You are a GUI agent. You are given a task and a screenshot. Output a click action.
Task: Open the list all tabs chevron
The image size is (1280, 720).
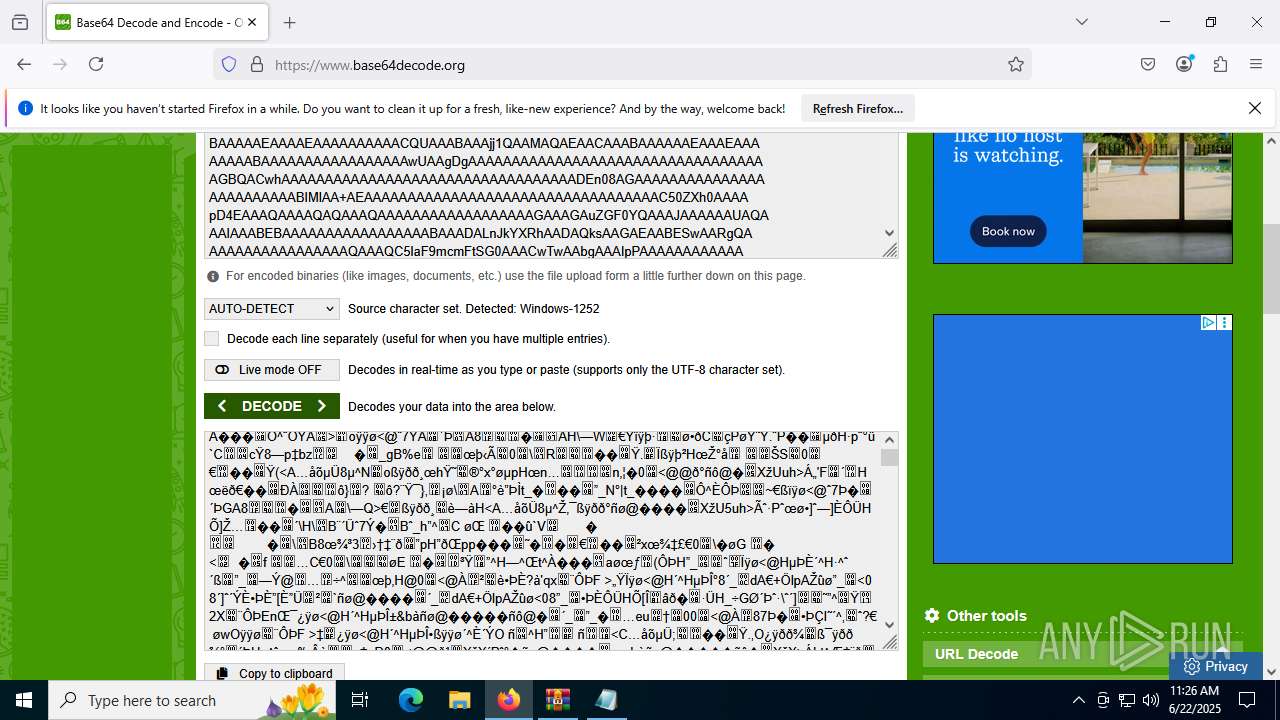tap(1081, 22)
